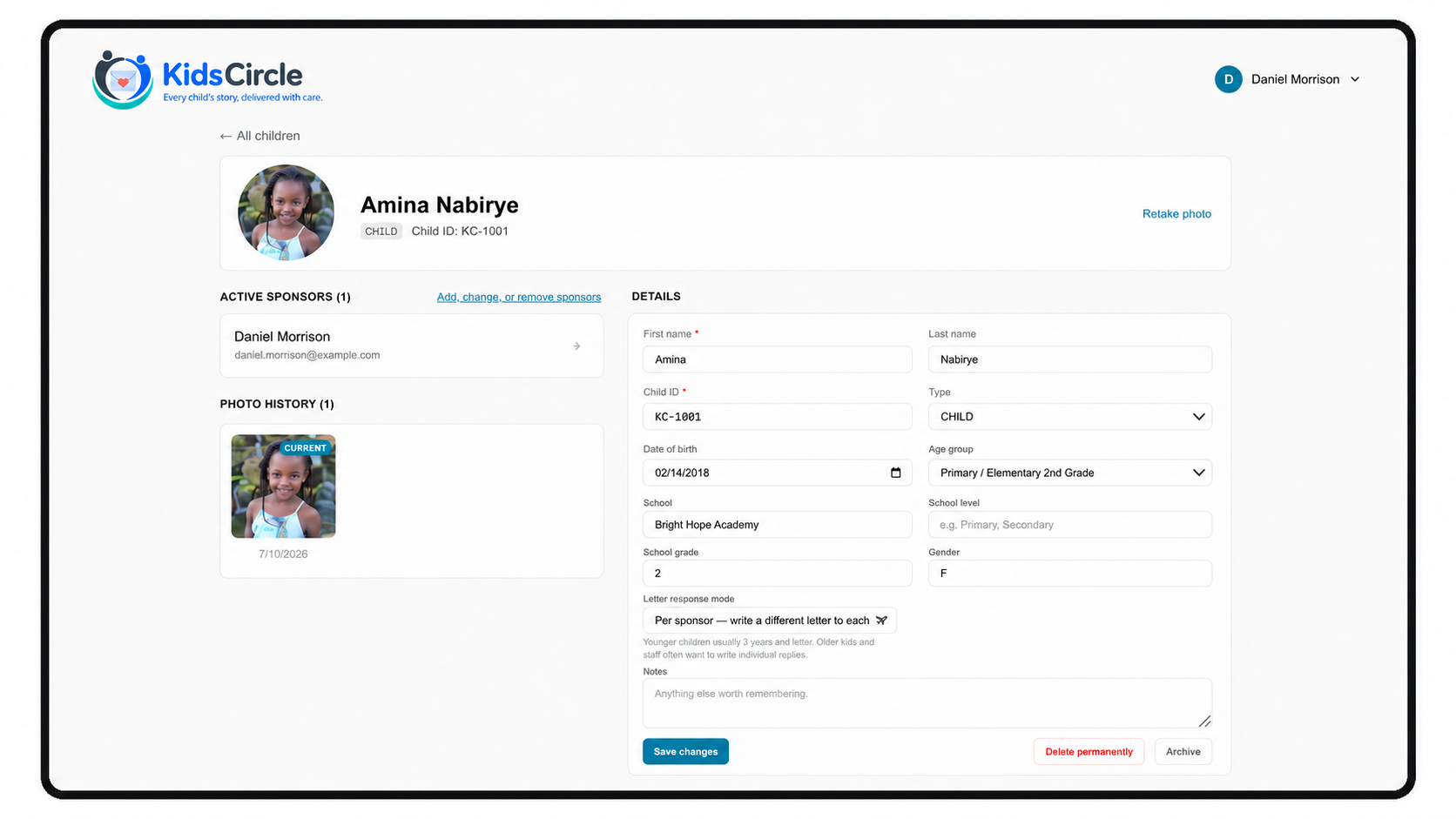The height and width of the screenshot is (819, 1456).
Task: Click the KidsCircle tagline text
Action: click(x=243, y=97)
